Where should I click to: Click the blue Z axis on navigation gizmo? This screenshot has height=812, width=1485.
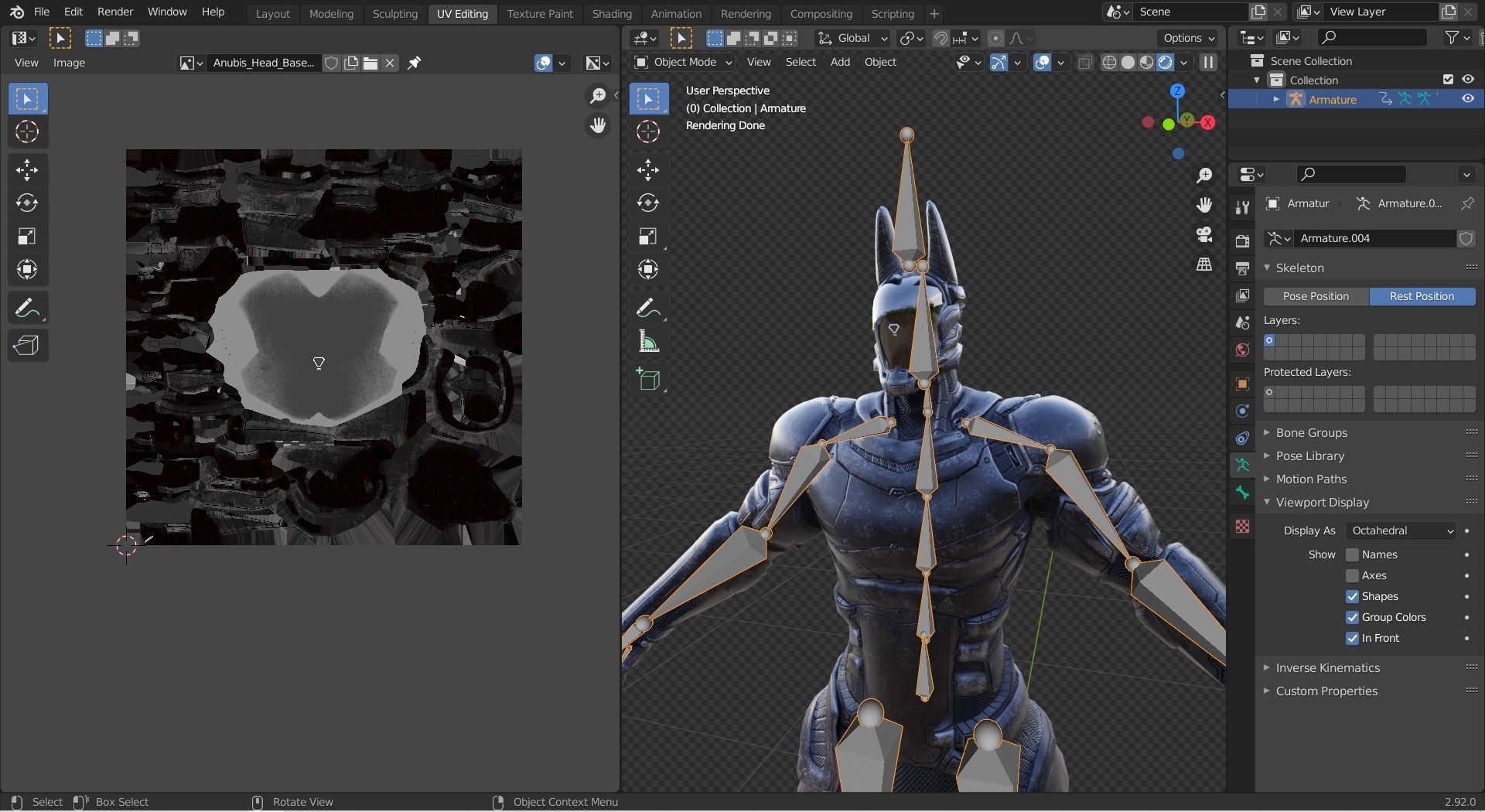[x=1177, y=90]
